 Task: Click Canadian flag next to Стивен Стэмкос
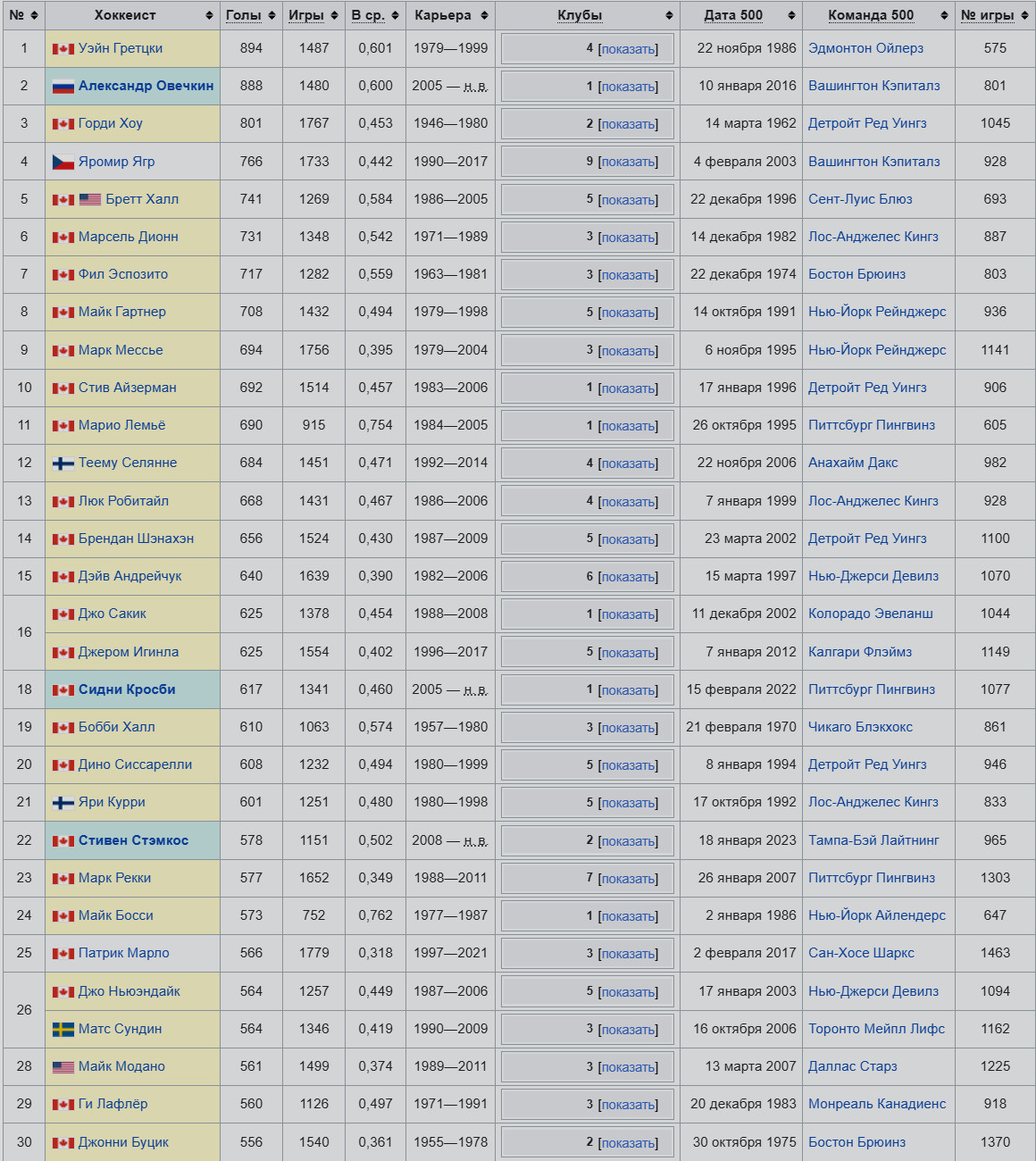63,841
